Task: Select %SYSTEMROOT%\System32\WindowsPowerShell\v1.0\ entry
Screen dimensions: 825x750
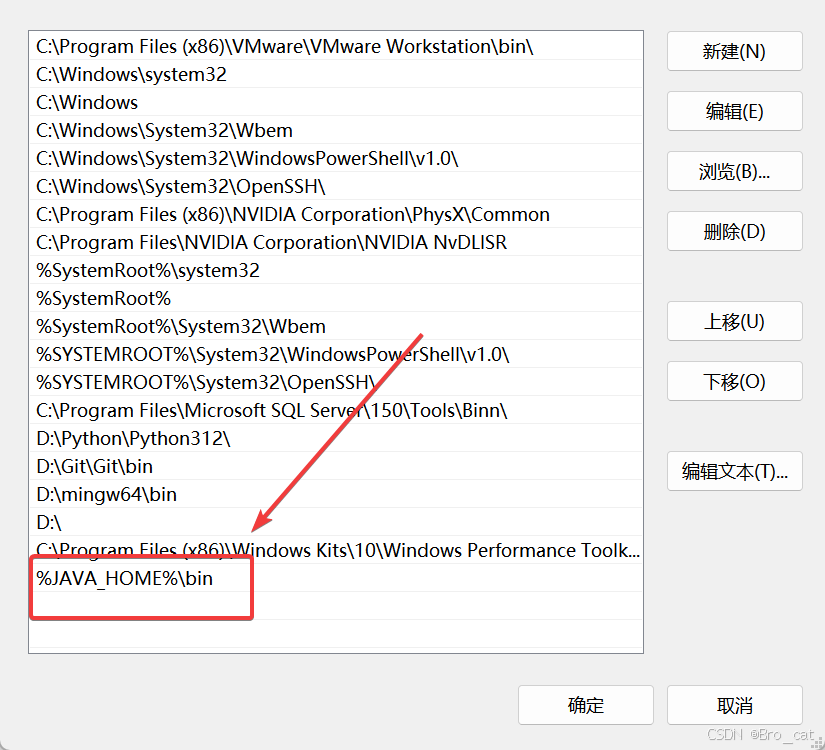Action: 336,354
